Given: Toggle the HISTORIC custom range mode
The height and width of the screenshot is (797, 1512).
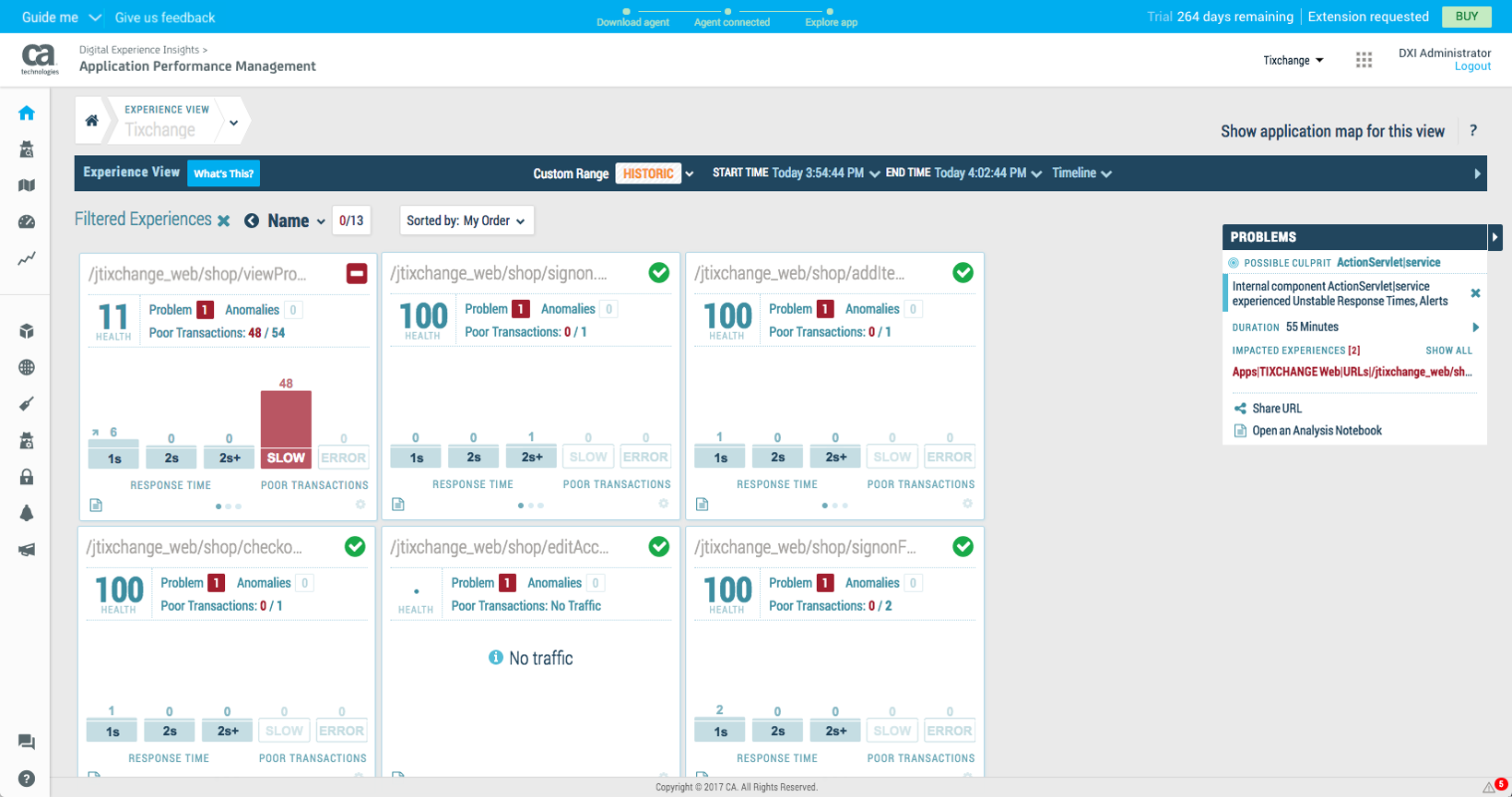Looking at the screenshot, I should (647, 173).
